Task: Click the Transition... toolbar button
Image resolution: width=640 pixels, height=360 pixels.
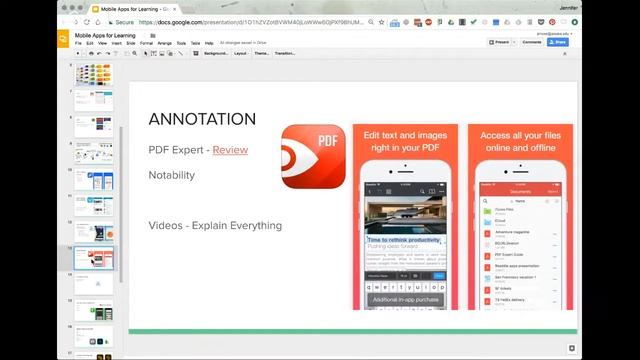Action: pyautogui.click(x=285, y=53)
